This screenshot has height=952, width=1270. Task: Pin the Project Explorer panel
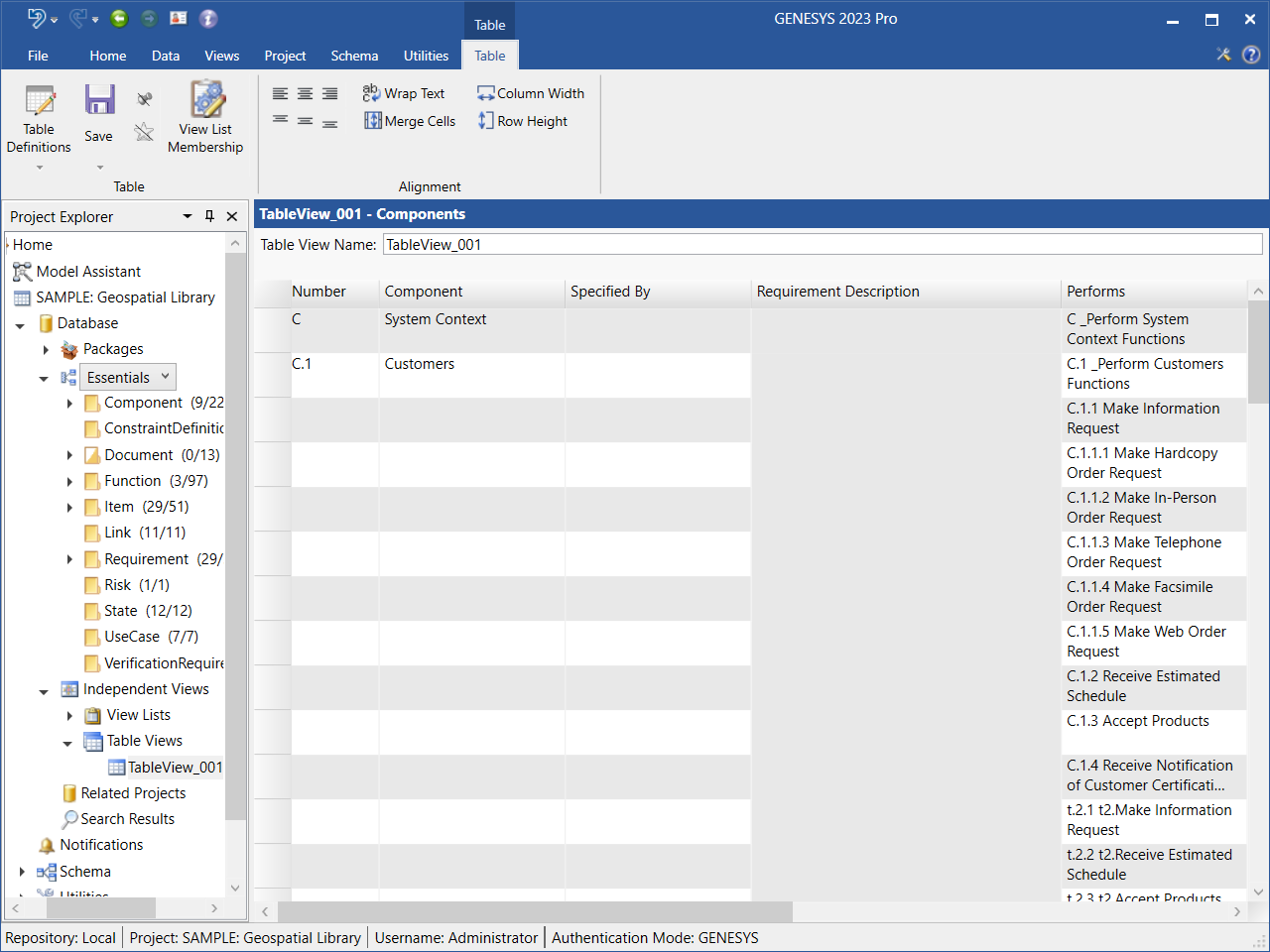209,216
